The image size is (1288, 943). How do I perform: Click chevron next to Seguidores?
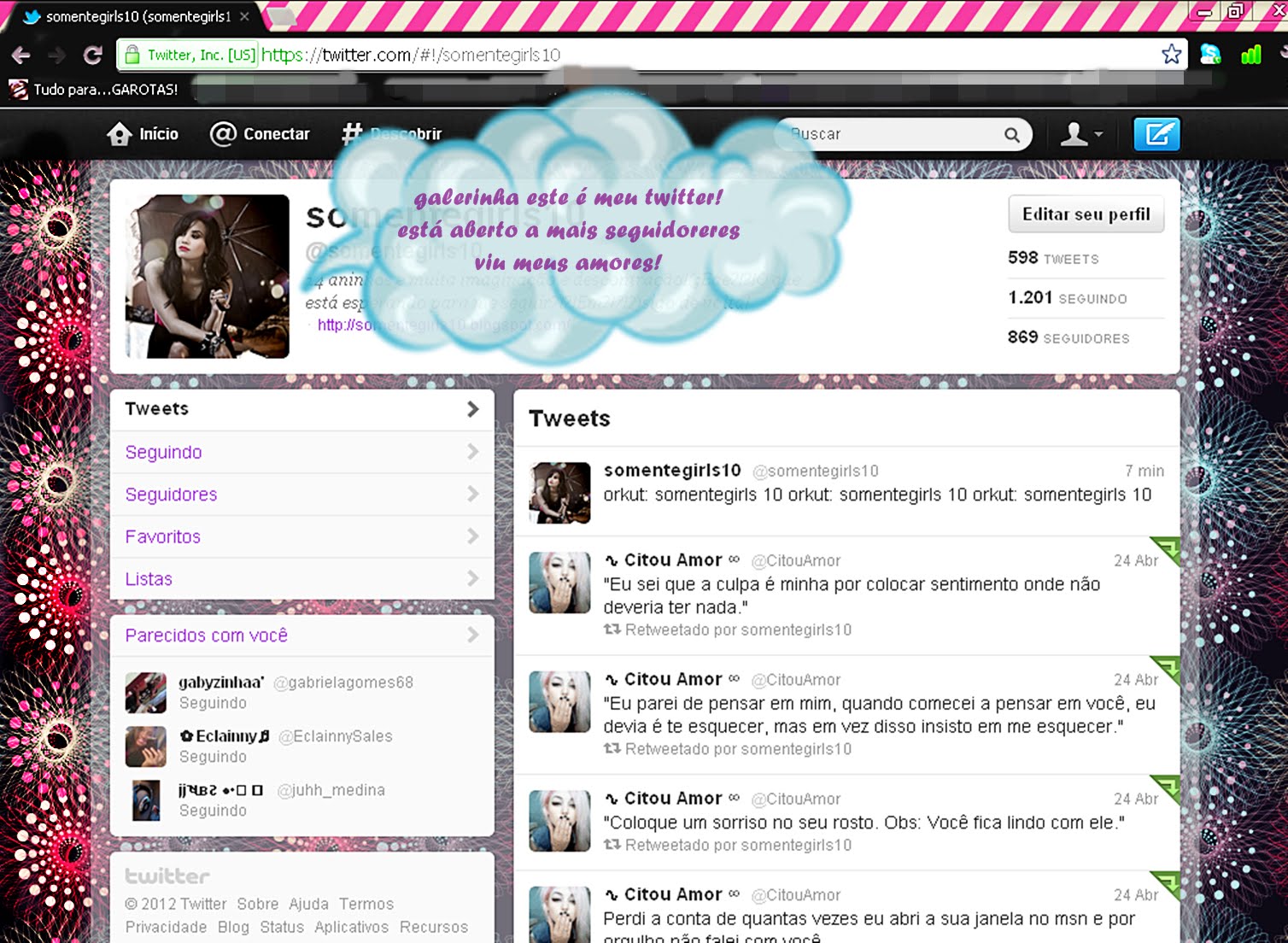click(x=472, y=494)
